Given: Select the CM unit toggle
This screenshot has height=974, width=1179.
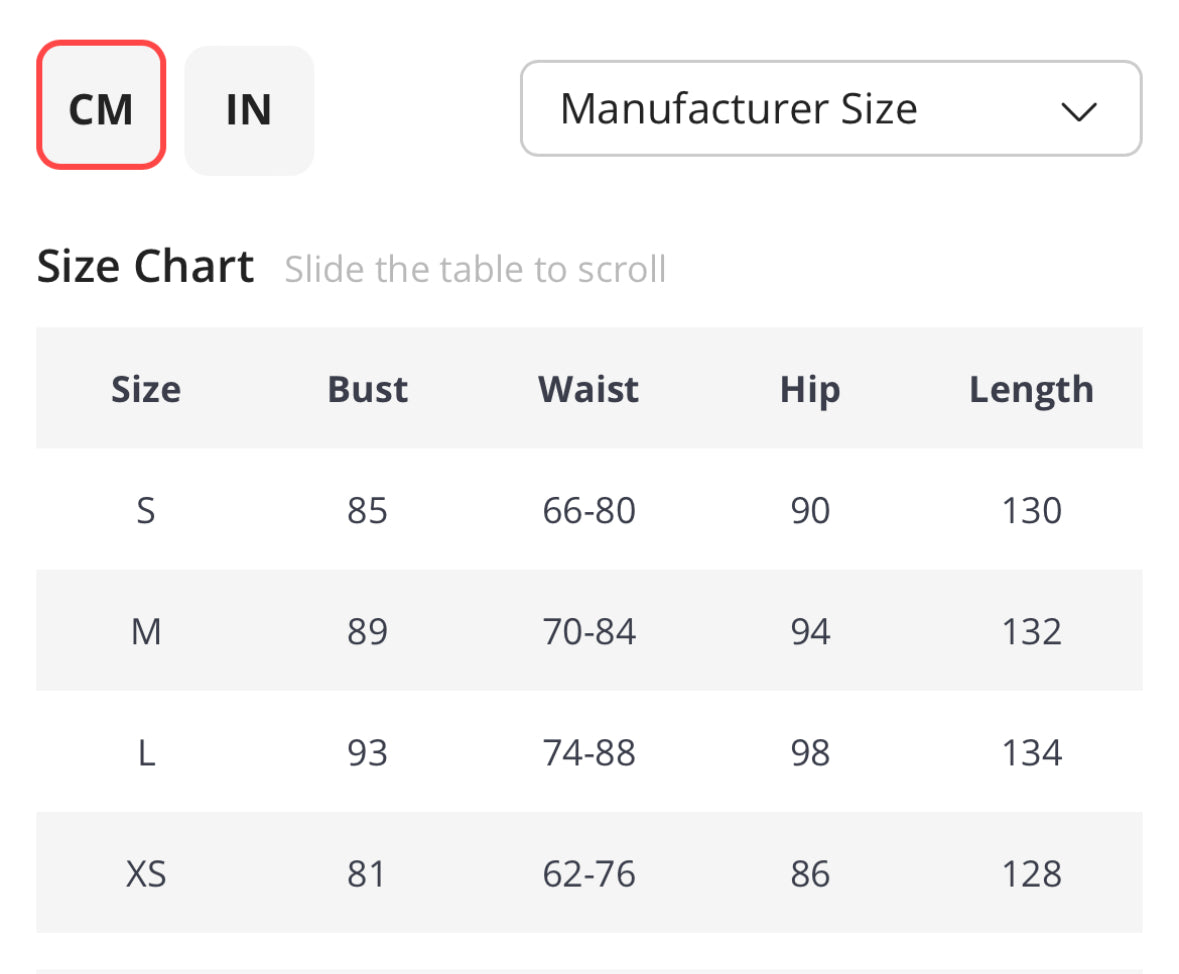Looking at the screenshot, I should pyautogui.click(x=101, y=105).
